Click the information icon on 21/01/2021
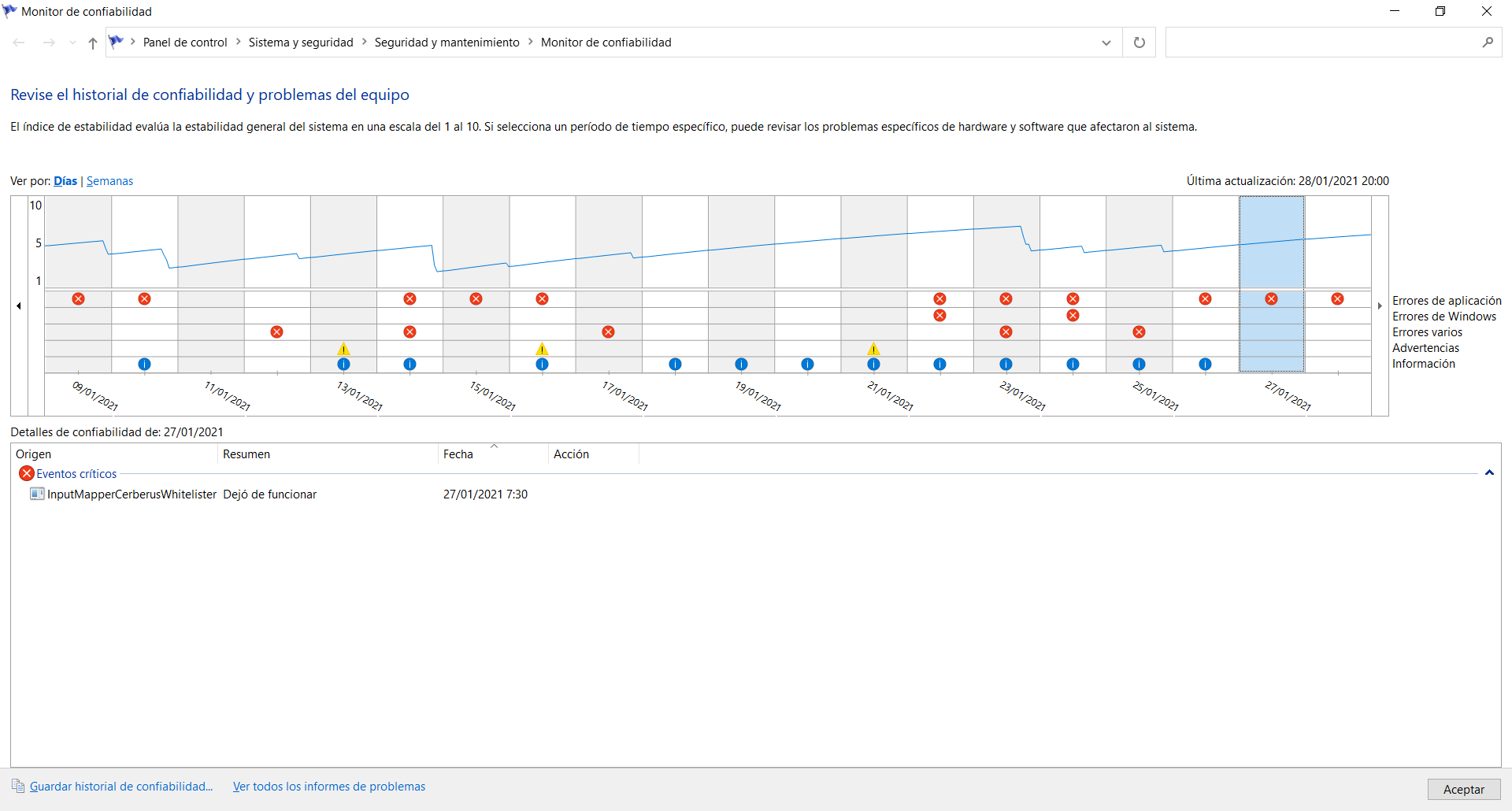The height and width of the screenshot is (811, 1512). coord(873,365)
